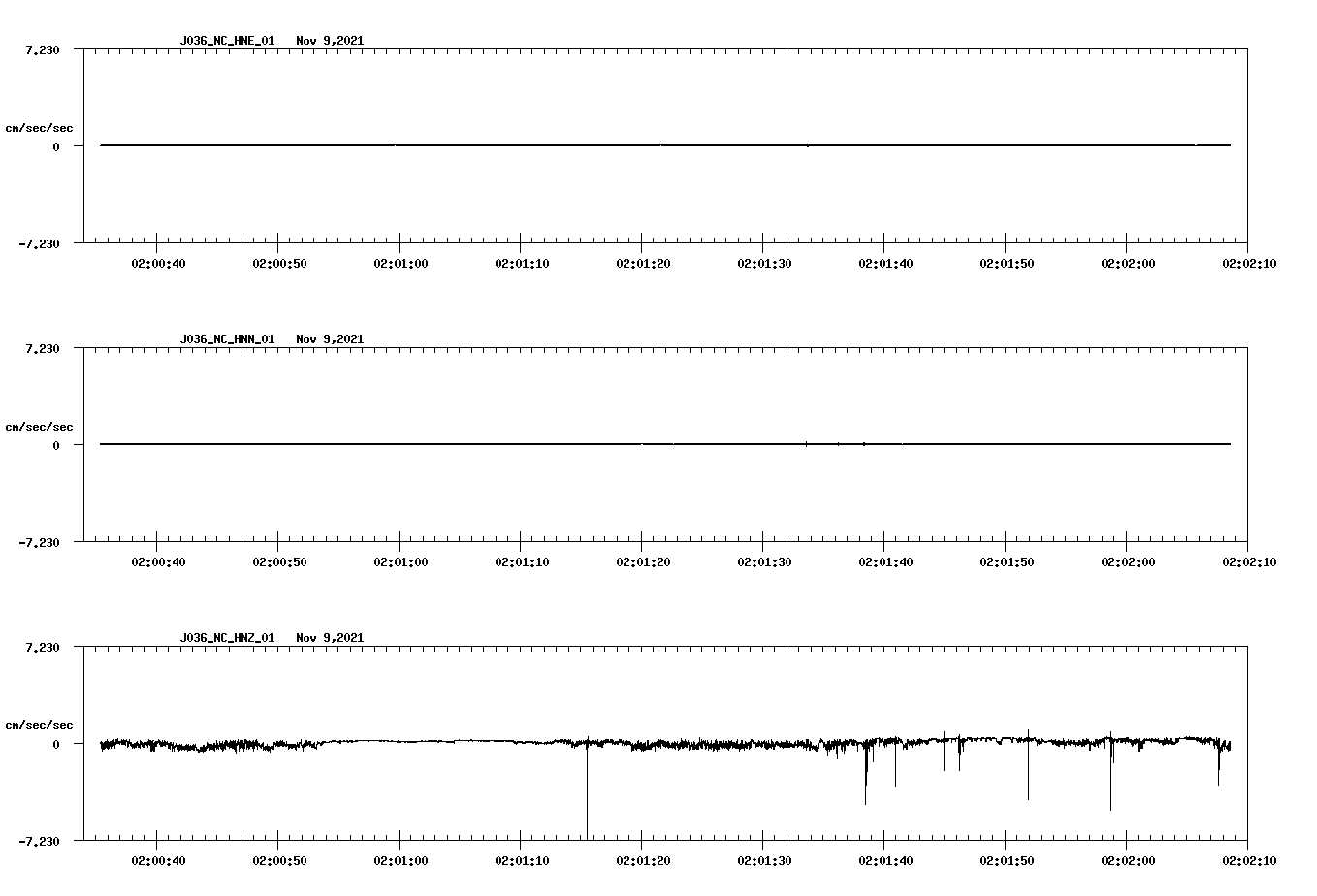Click the zero label on HNN axis
1317x896 pixels.
click(56, 445)
